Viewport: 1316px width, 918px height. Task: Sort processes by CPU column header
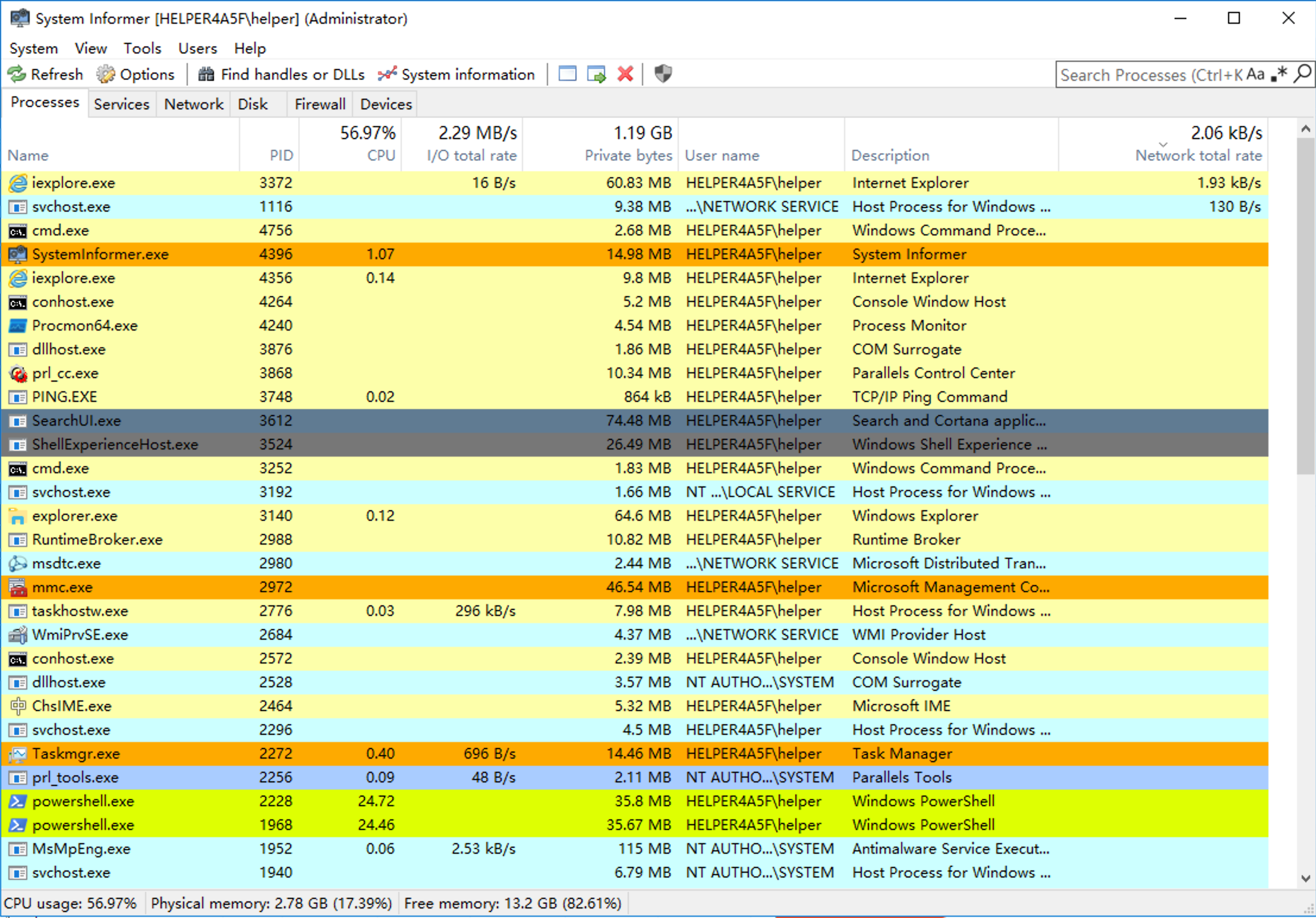pyautogui.click(x=380, y=155)
